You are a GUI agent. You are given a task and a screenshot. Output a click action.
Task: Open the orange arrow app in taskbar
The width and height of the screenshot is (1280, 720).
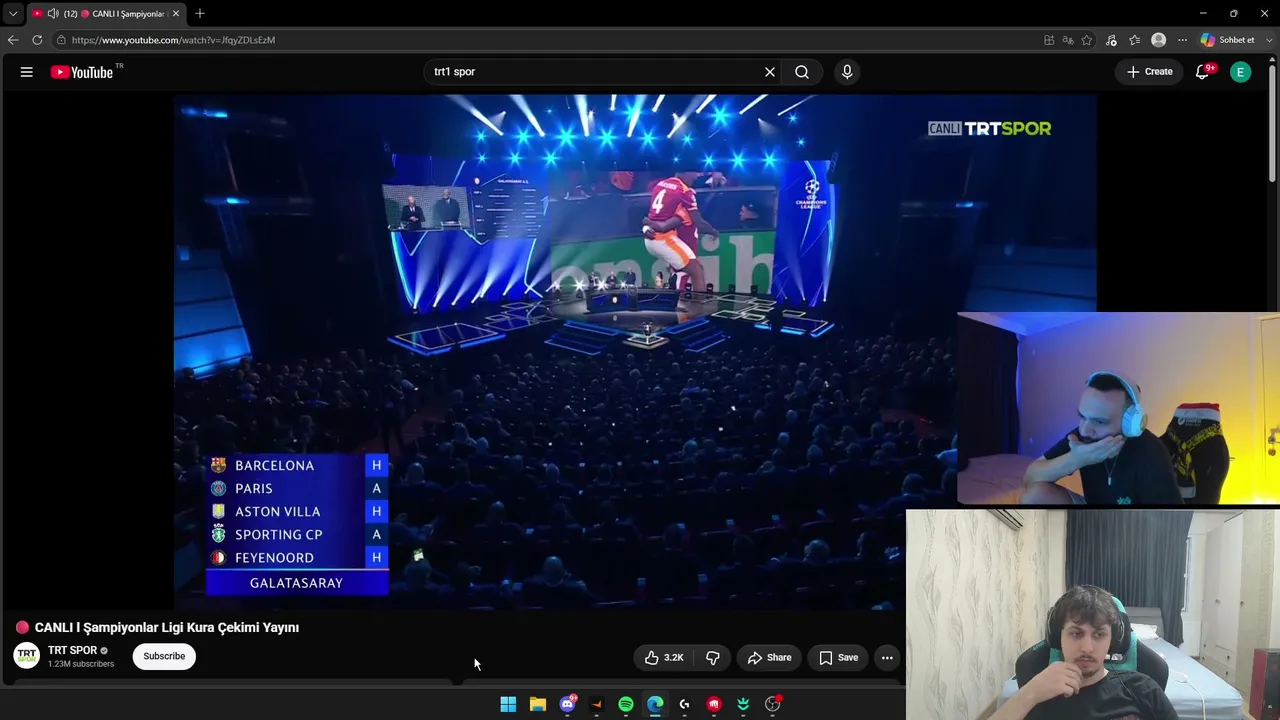(x=596, y=704)
